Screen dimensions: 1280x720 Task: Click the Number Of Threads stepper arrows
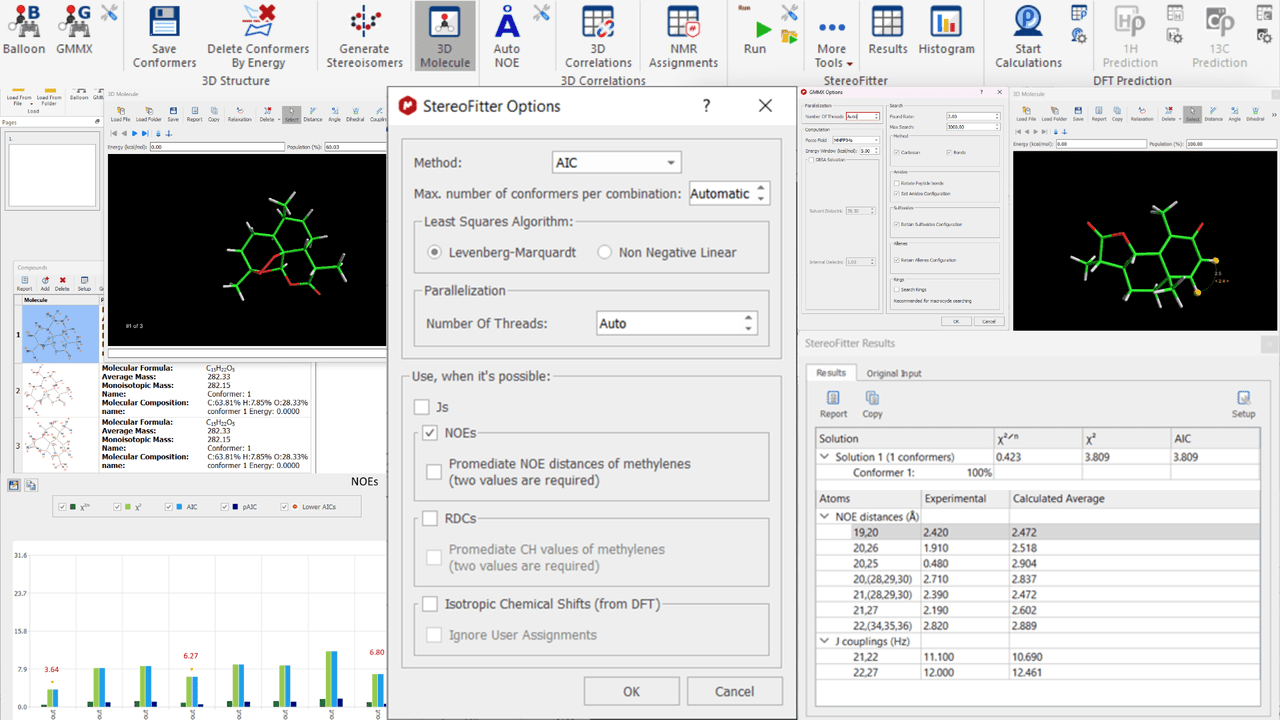(x=748, y=323)
